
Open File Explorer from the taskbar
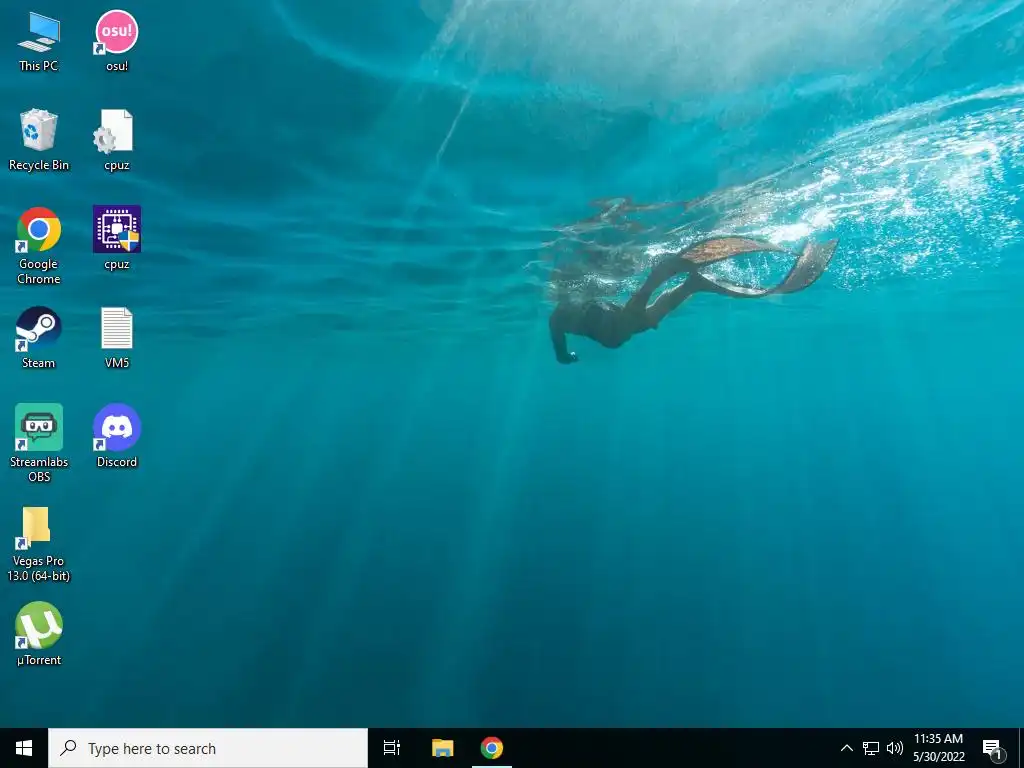click(x=442, y=748)
